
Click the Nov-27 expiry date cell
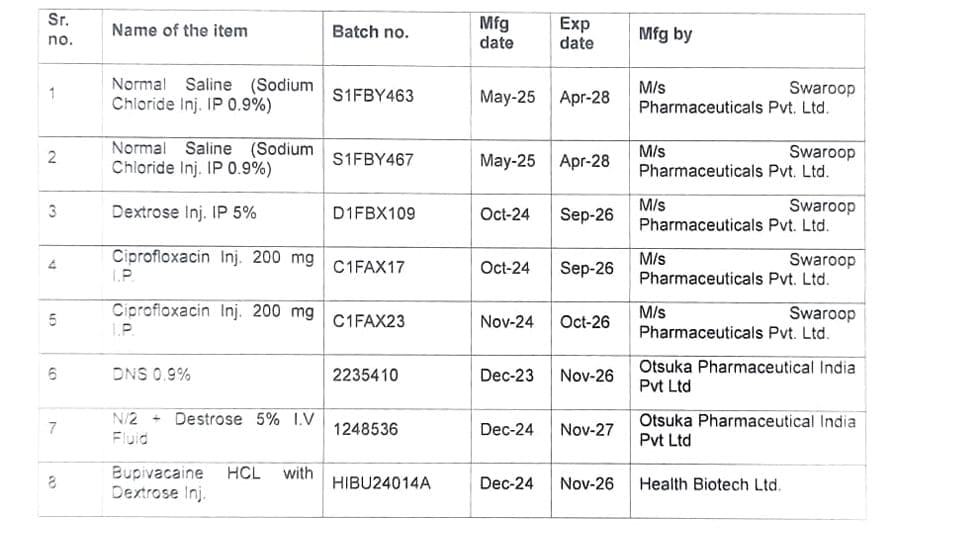click(x=587, y=430)
